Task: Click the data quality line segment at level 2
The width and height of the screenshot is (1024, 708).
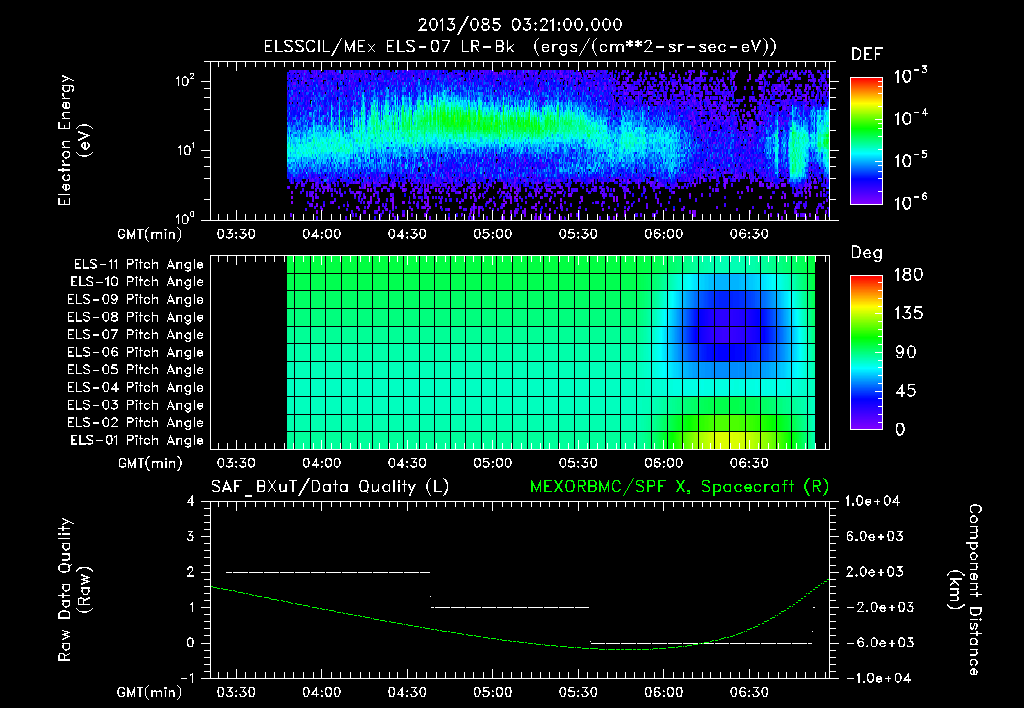Action: coord(328,572)
